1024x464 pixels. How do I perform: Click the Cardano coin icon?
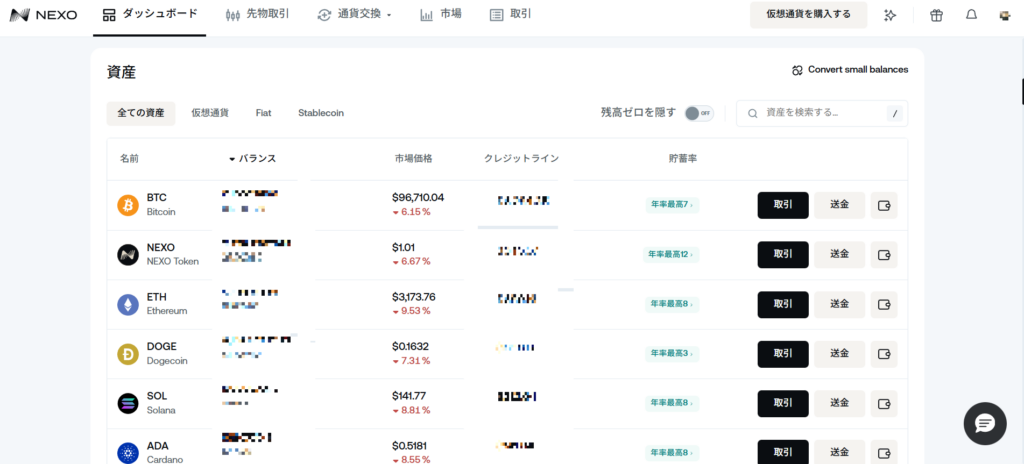[x=128, y=454]
